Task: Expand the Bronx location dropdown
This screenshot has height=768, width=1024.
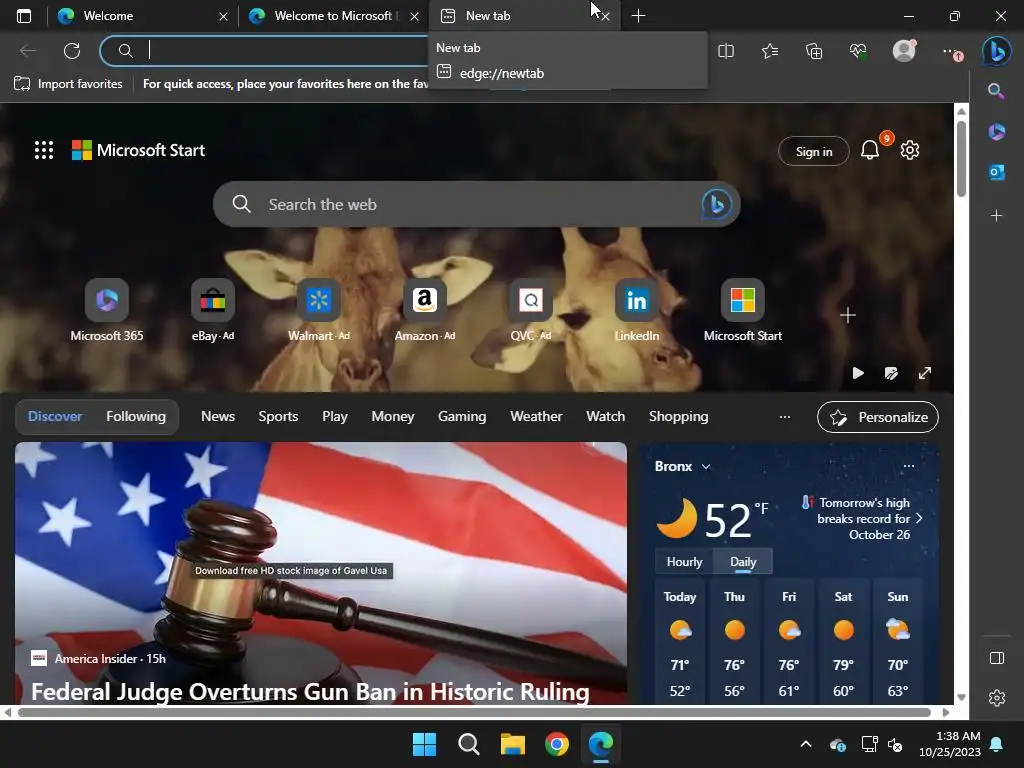Action: coord(706,467)
